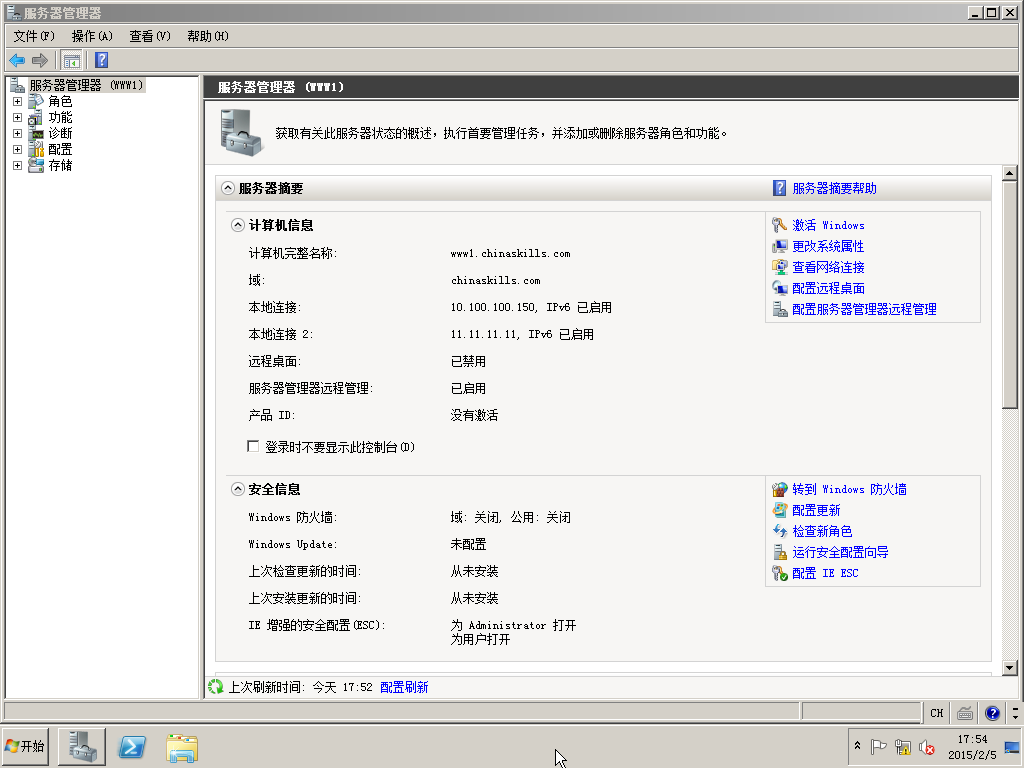Click the blue Help question-mark toolbar icon
Viewport: 1024px width, 768px height.
pos(101,61)
